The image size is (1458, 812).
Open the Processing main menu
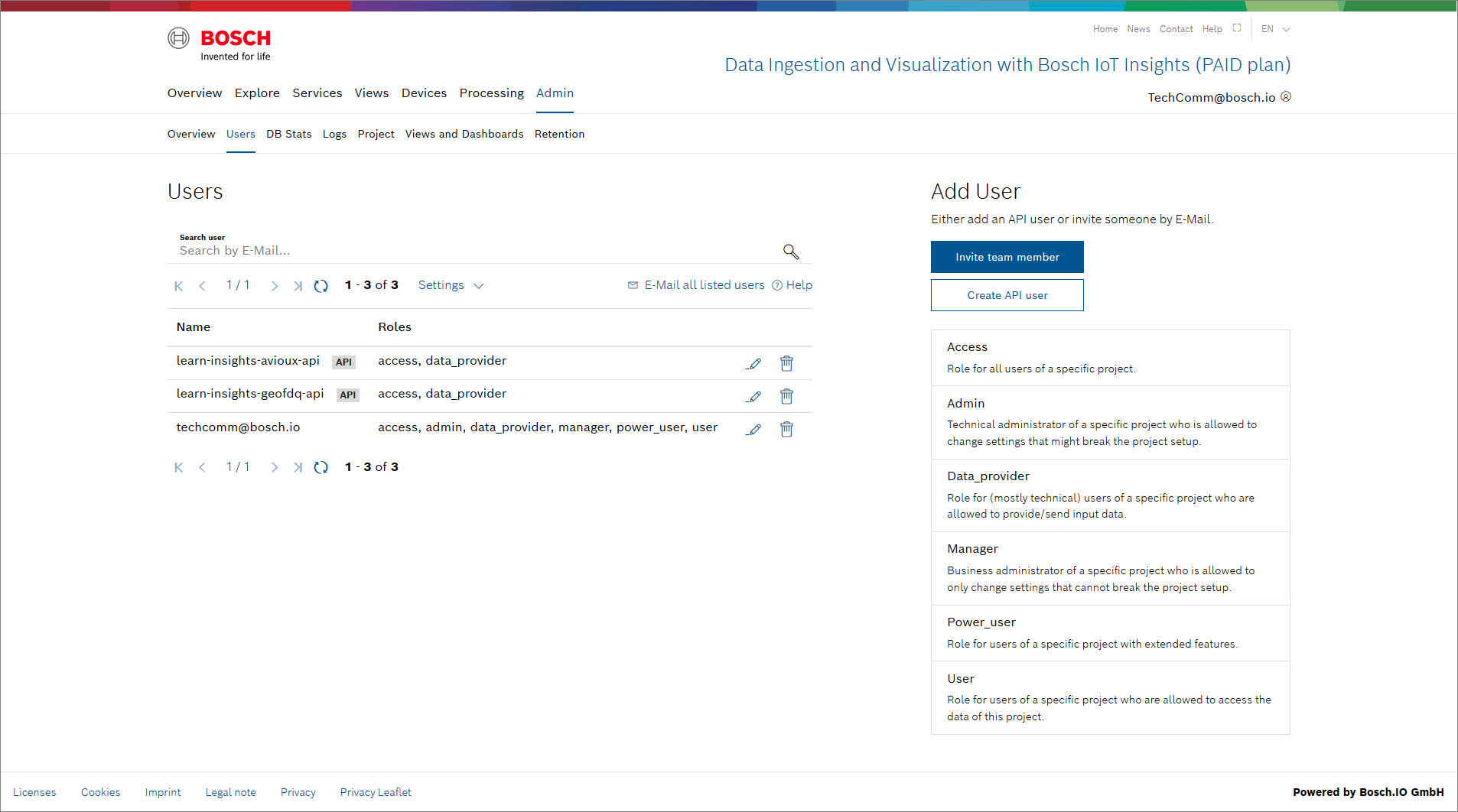point(491,93)
